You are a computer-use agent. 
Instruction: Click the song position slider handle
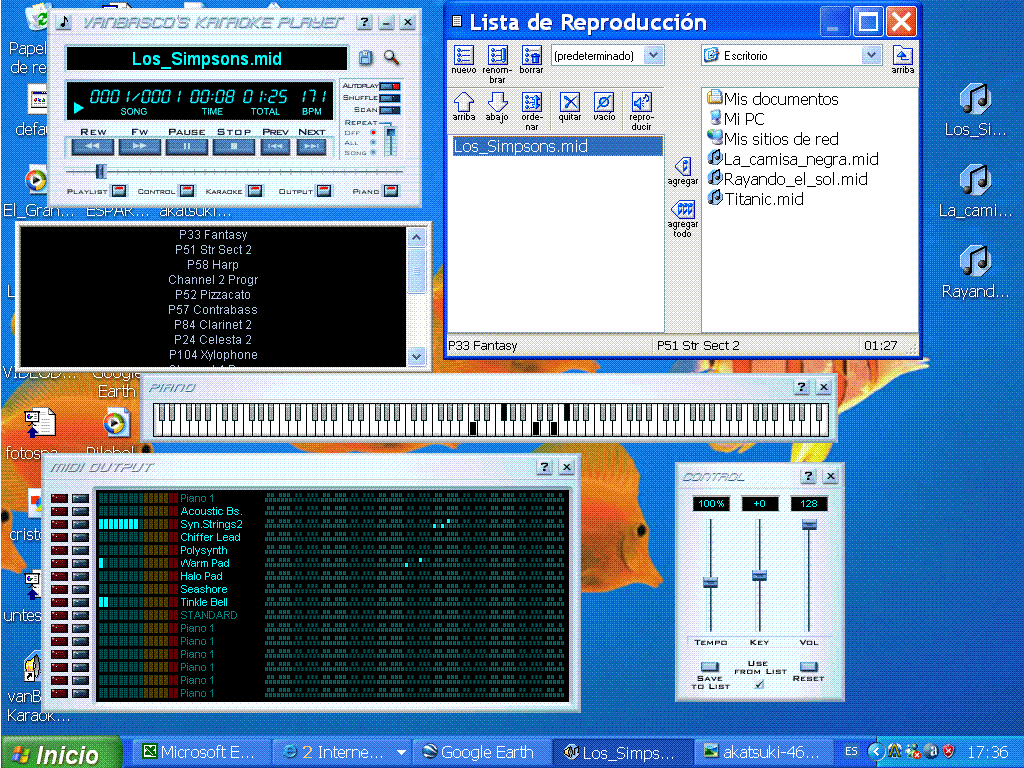coord(101,171)
